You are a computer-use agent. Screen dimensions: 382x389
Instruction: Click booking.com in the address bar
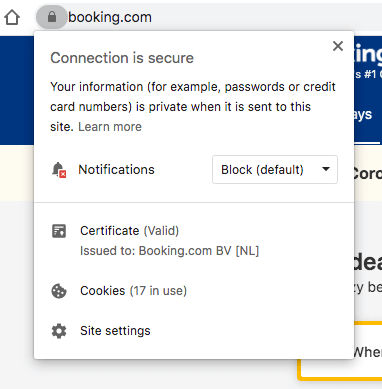tap(110, 17)
